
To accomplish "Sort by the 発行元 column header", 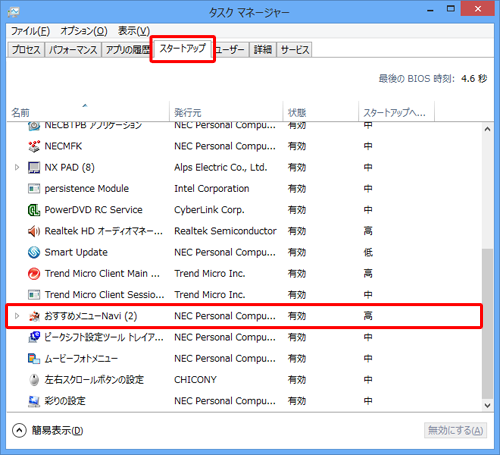I will [226, 112].
